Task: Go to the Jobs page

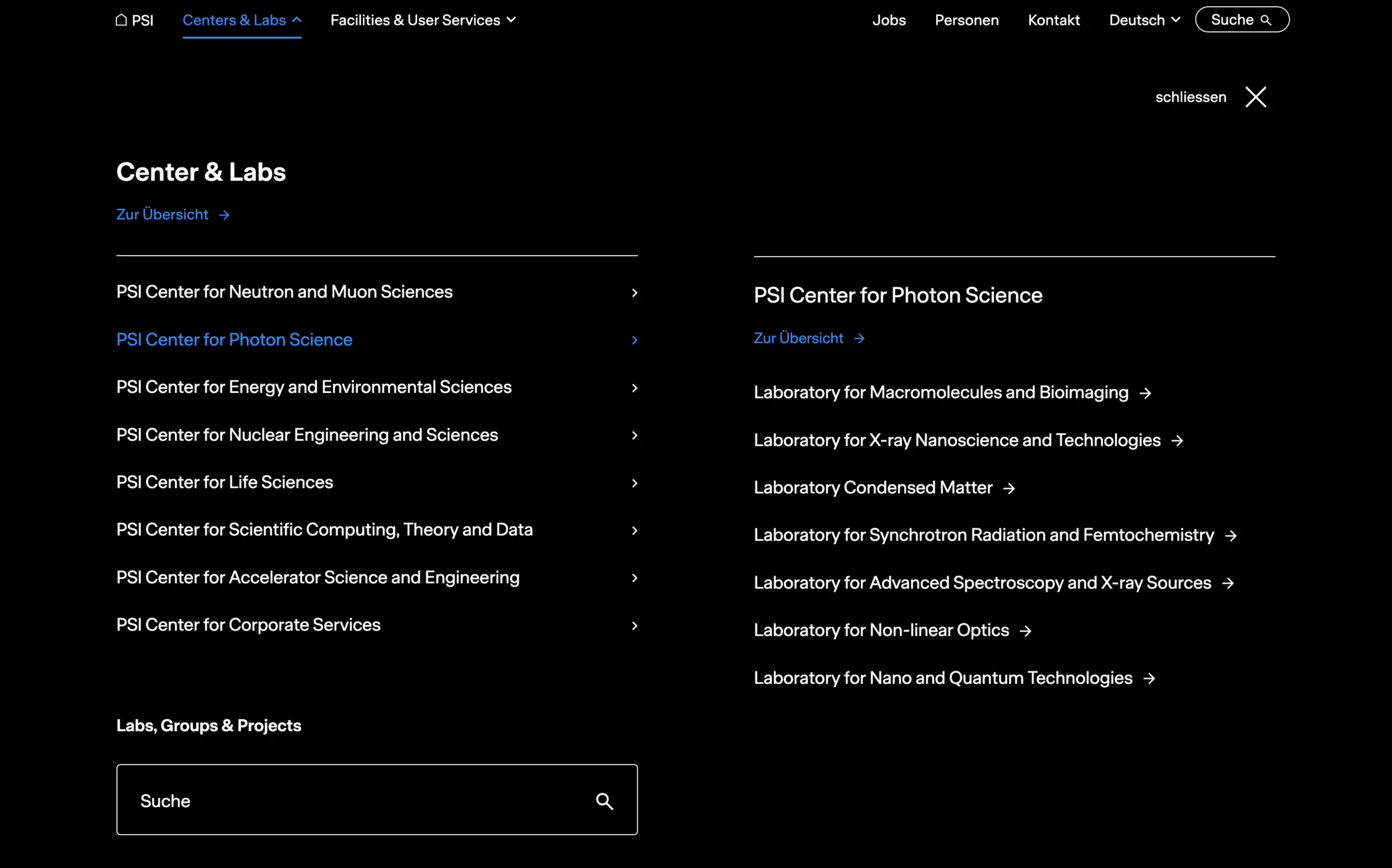Action: click(888, 20)
